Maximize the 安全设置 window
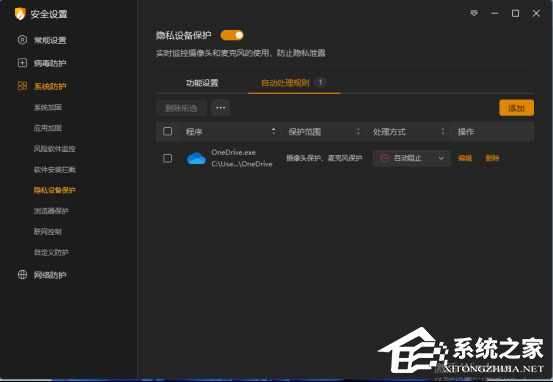Screen dimensions: 553x382 tap(515, 13)
